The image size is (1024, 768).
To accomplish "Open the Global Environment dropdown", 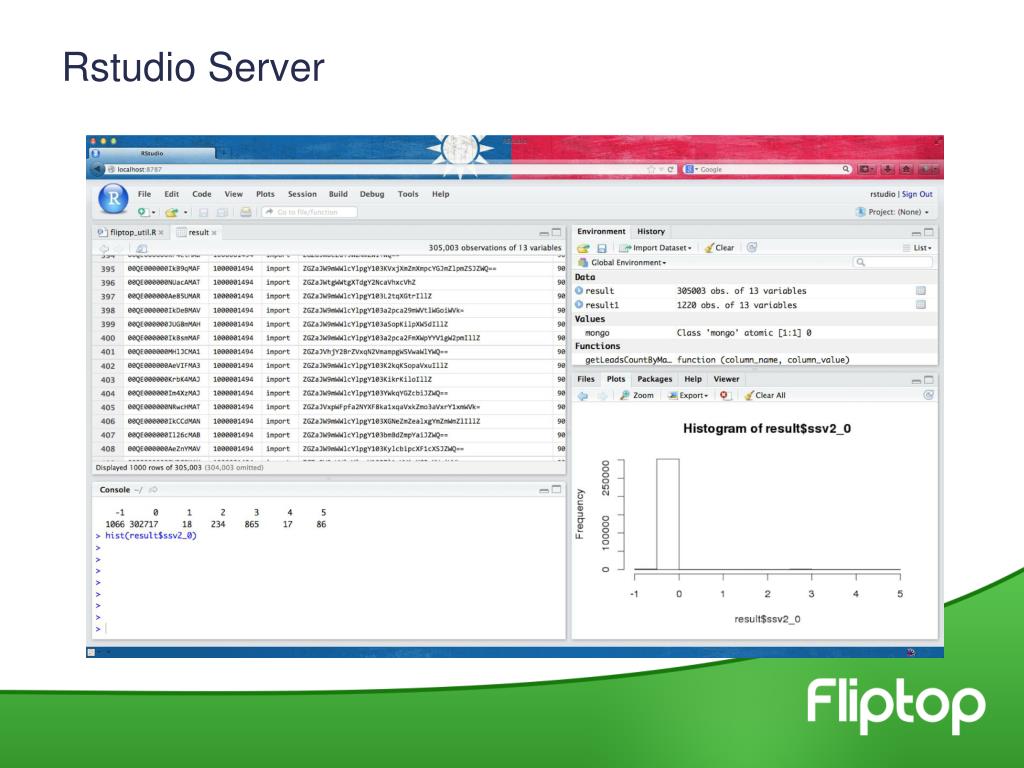I will click(622, 263).
